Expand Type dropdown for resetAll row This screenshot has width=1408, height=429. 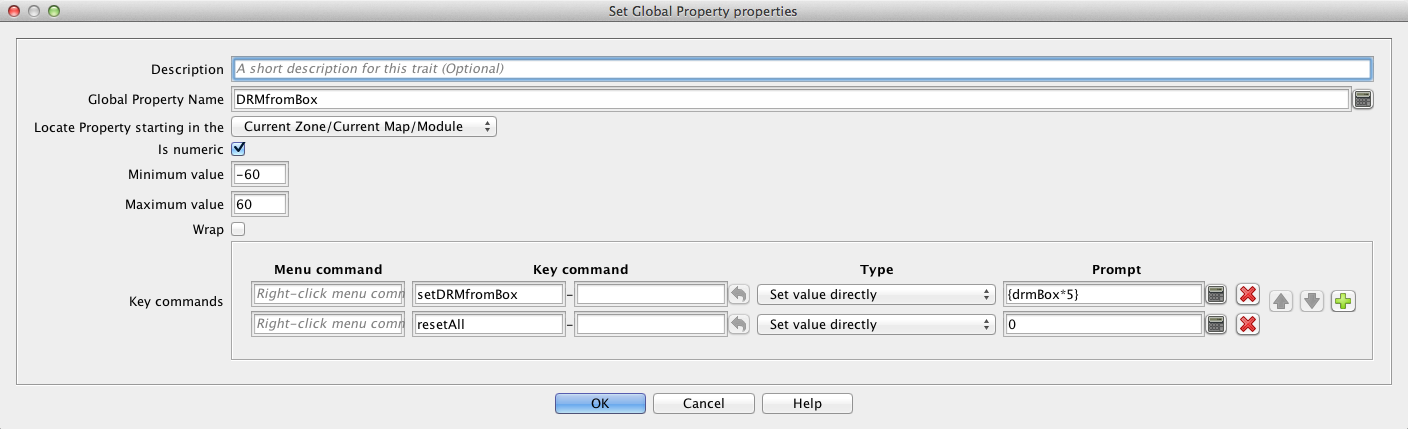[x=876, y=324]
